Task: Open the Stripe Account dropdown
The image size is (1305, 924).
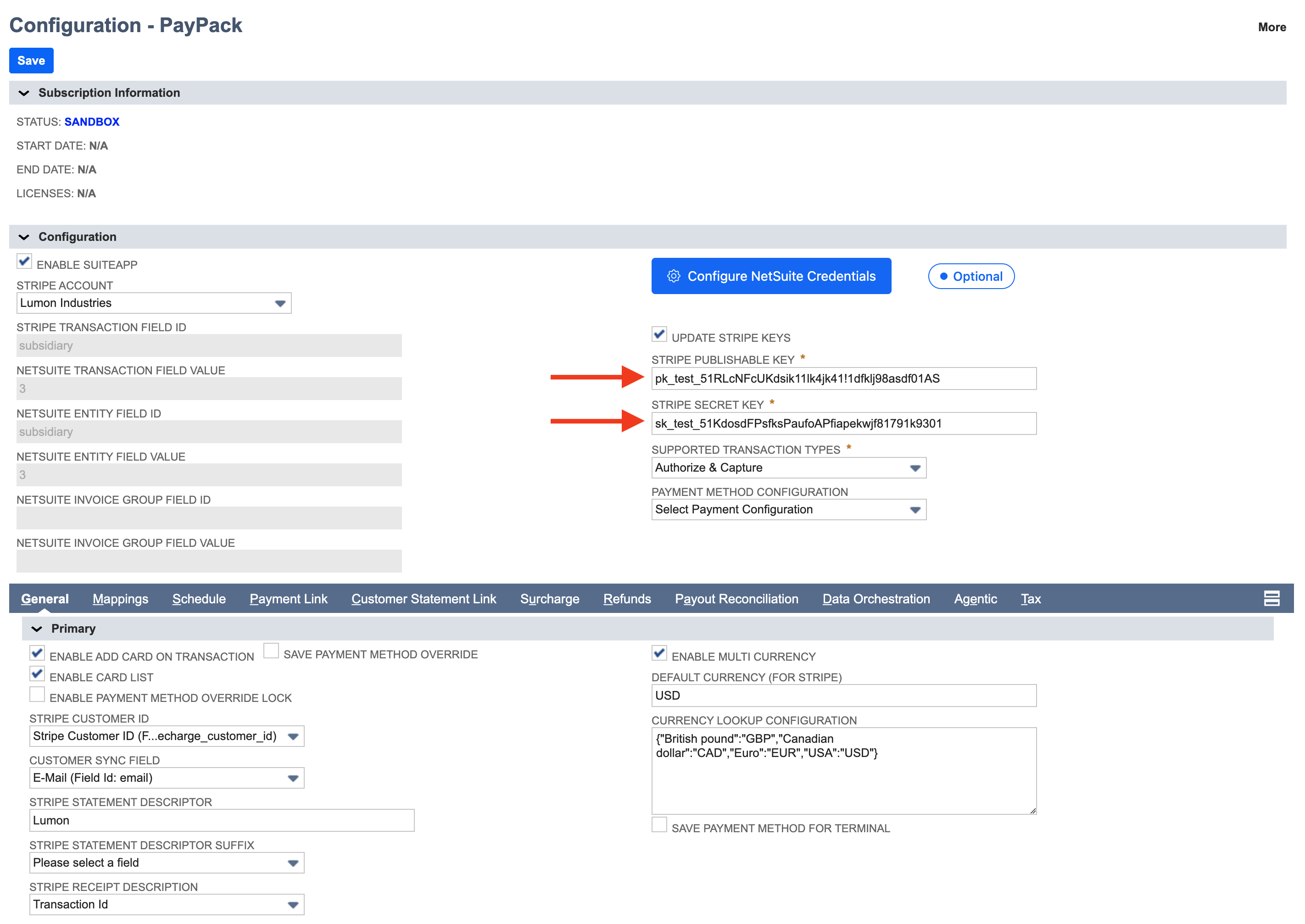Action: tap(154, 303)
